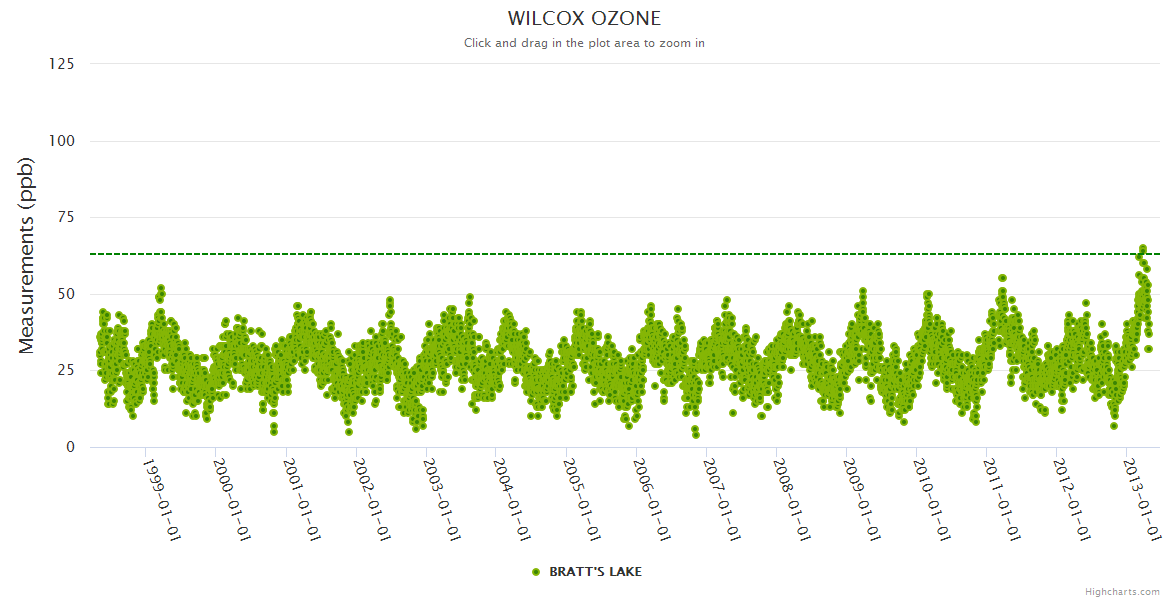Click the highest data point above the dashed line
Image resolution: width=1170 pixels, height=600 pixels.
1142,248
